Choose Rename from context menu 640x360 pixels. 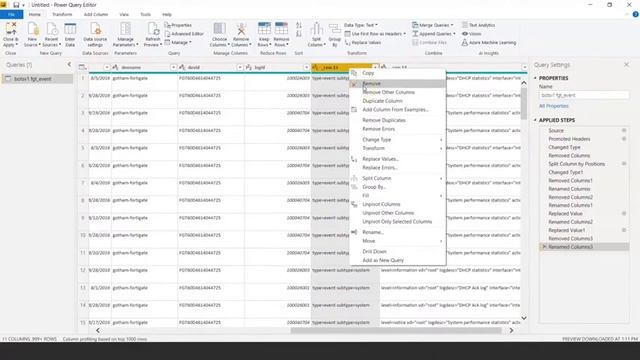[x=398, y=232]
